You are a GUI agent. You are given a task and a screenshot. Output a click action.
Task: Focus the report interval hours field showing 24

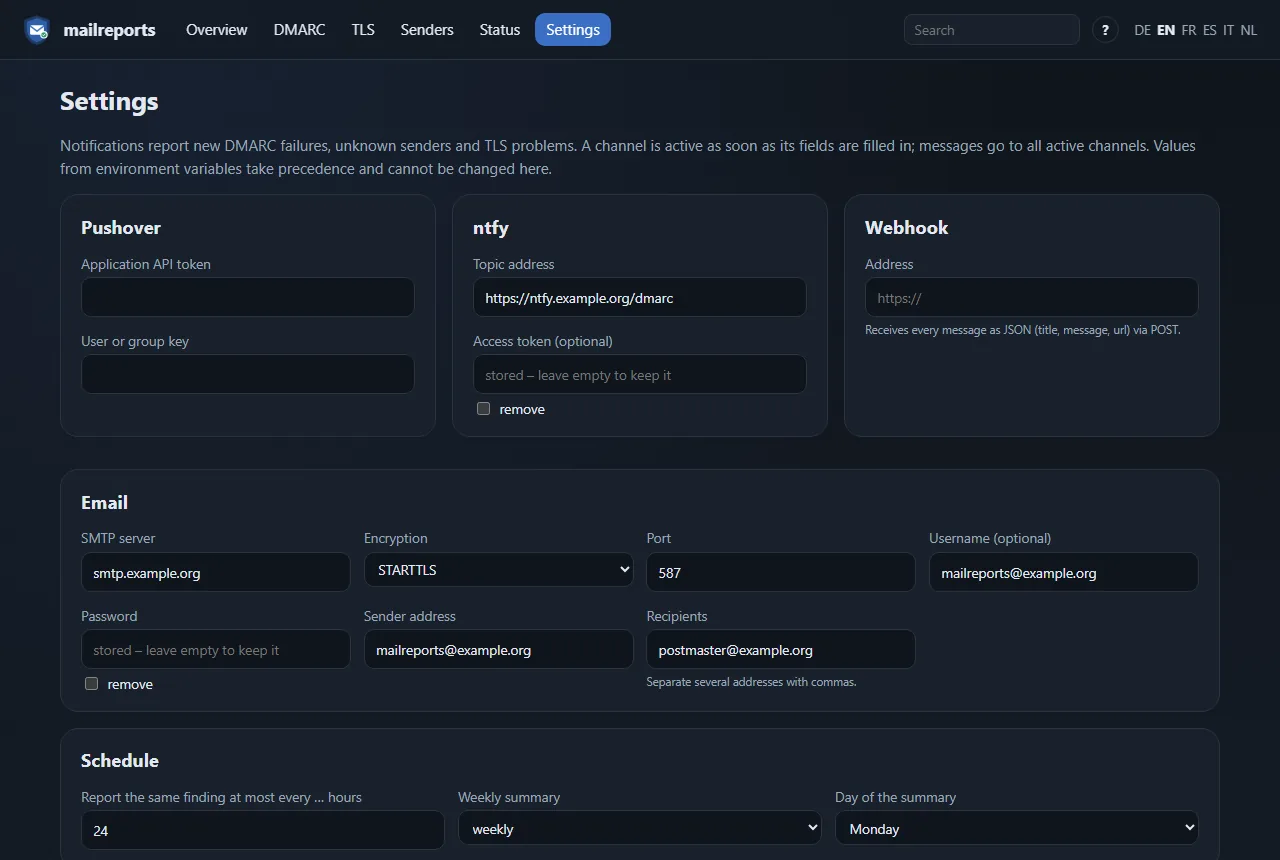pyautogui.click(x=263, y=830)
